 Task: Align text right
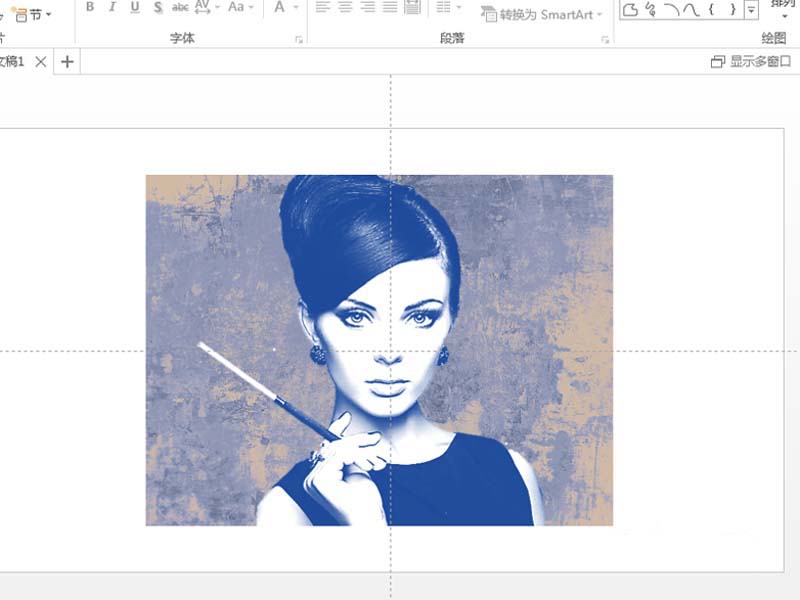tap(368, 7)
